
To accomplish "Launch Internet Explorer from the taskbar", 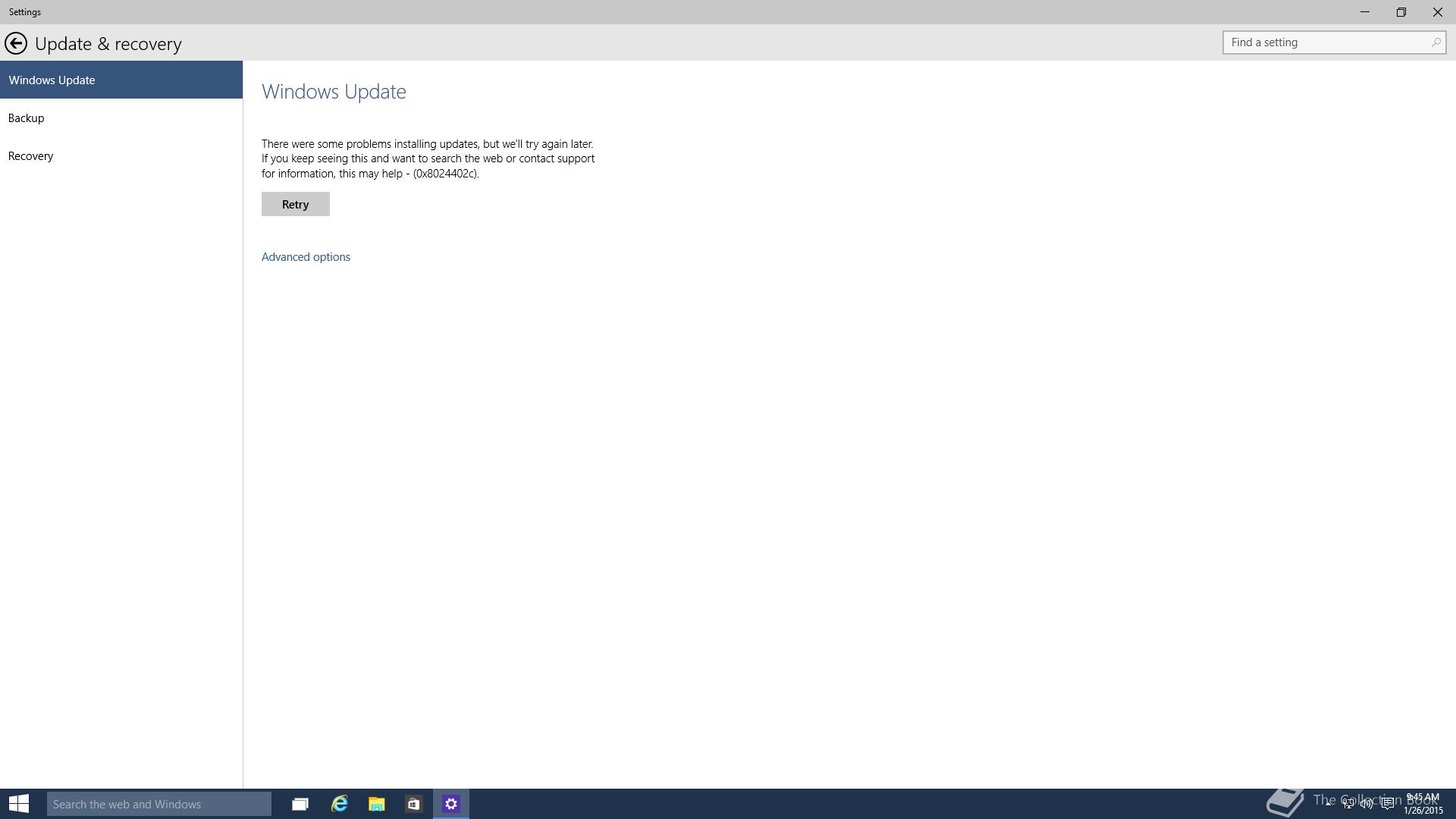I will (339, 804).
